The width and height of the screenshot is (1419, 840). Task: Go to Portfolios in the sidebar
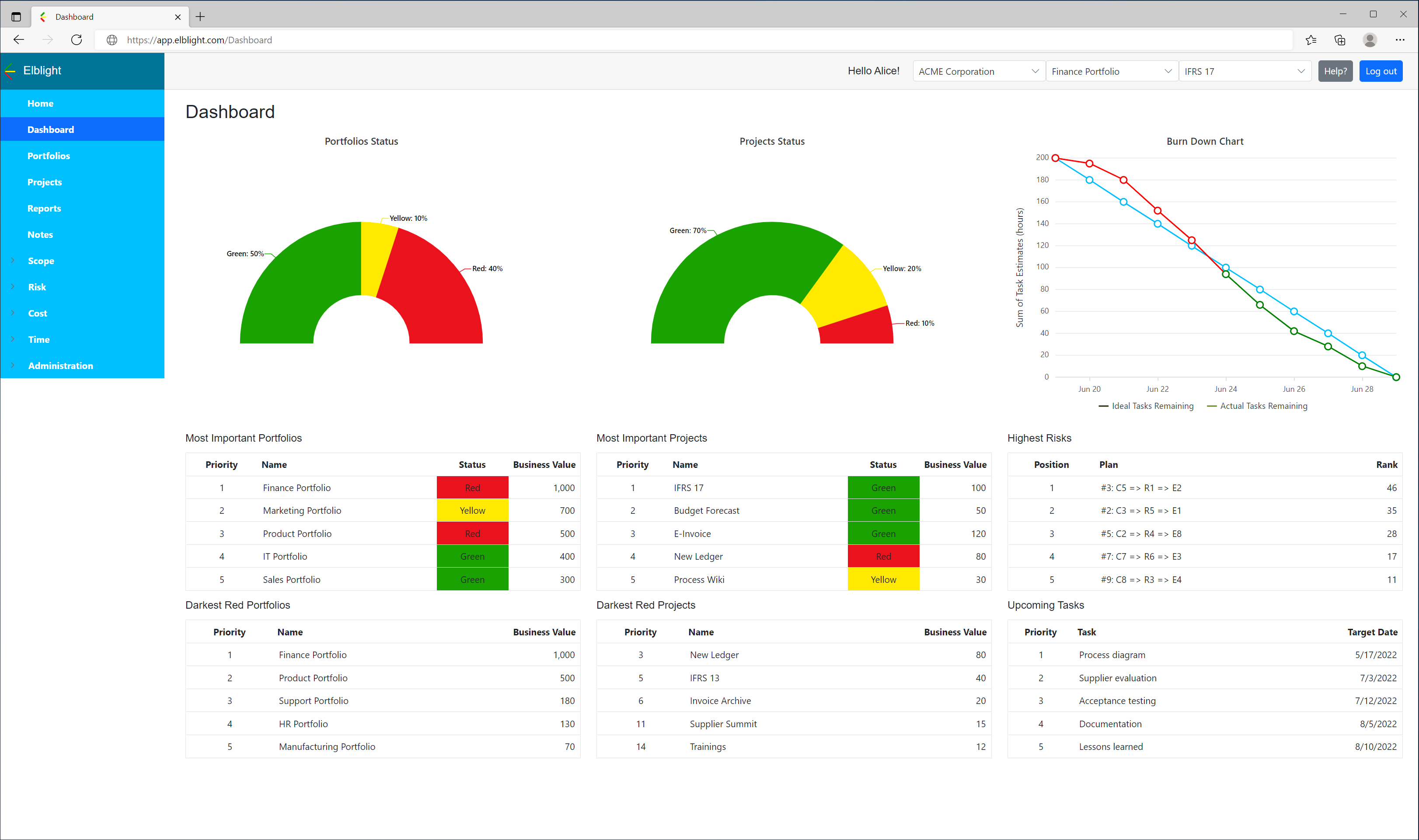click(x=49, y=156)
